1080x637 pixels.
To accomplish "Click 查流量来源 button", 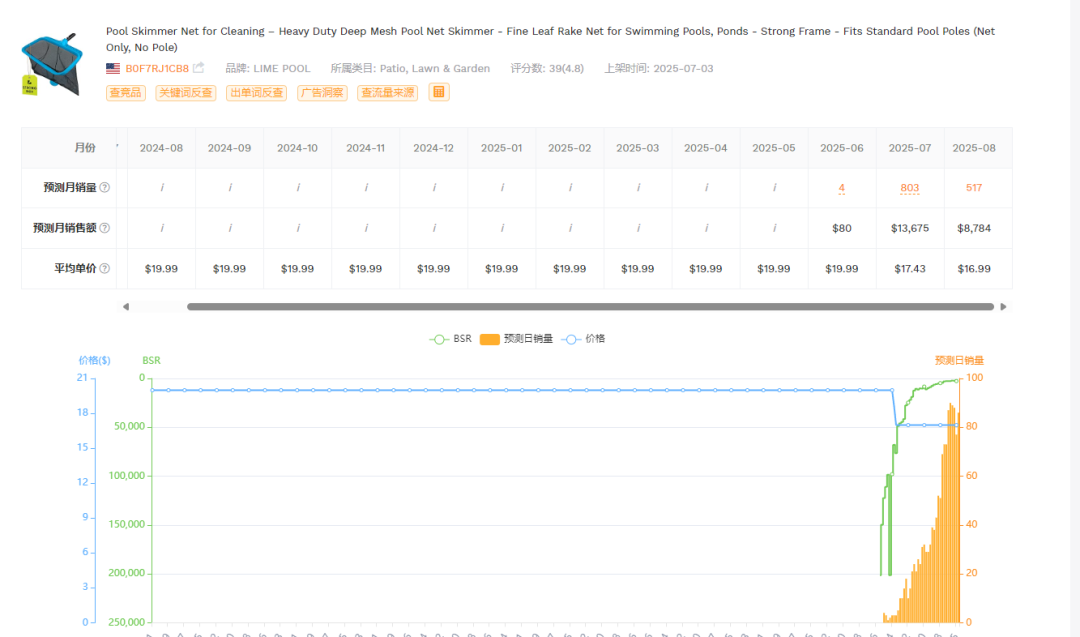I will (x=388, y=93).
